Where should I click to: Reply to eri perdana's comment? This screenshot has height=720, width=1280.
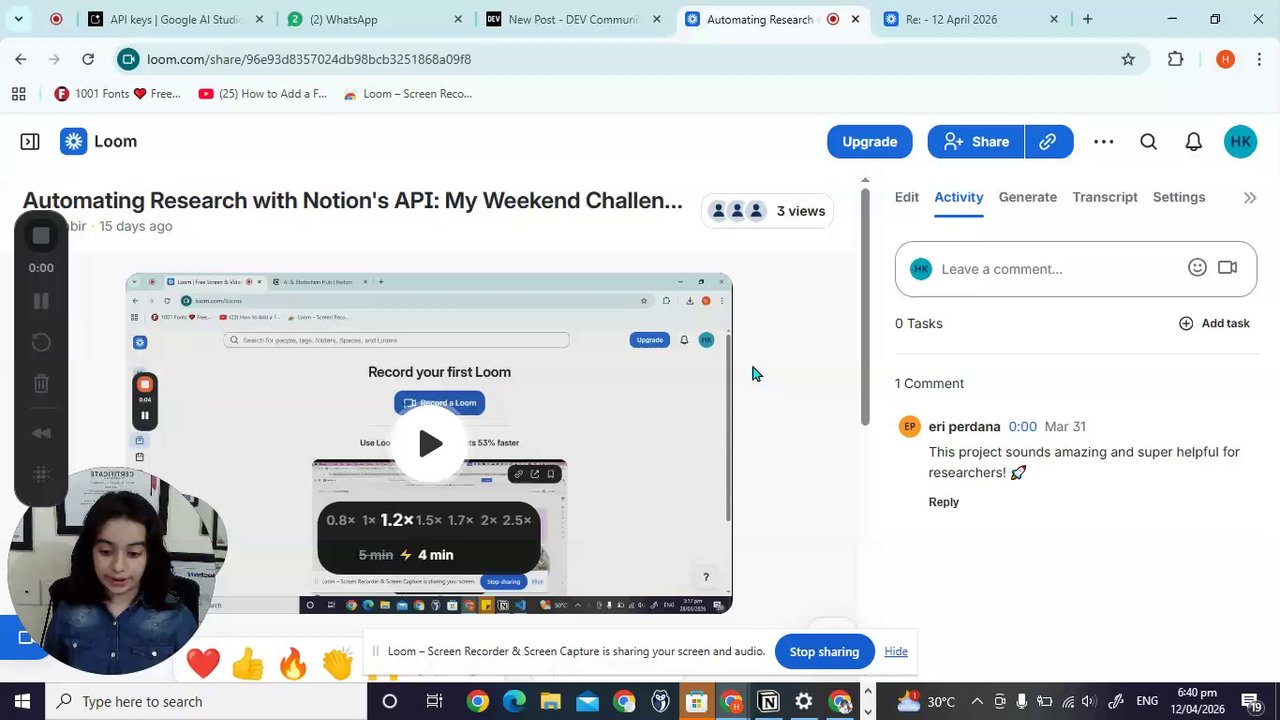[943, 502]
